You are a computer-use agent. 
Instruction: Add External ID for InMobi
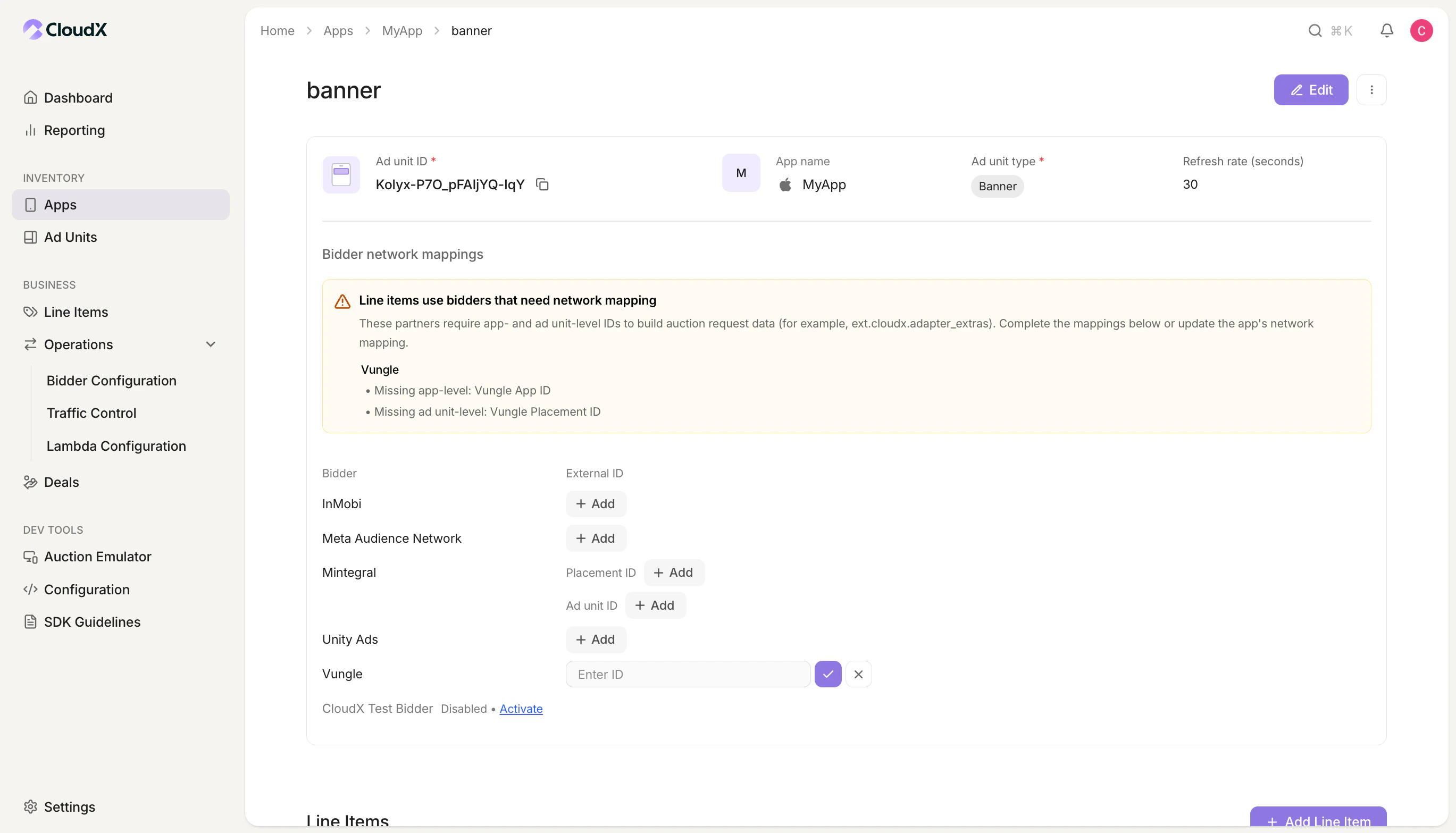(x=596, y=503)
